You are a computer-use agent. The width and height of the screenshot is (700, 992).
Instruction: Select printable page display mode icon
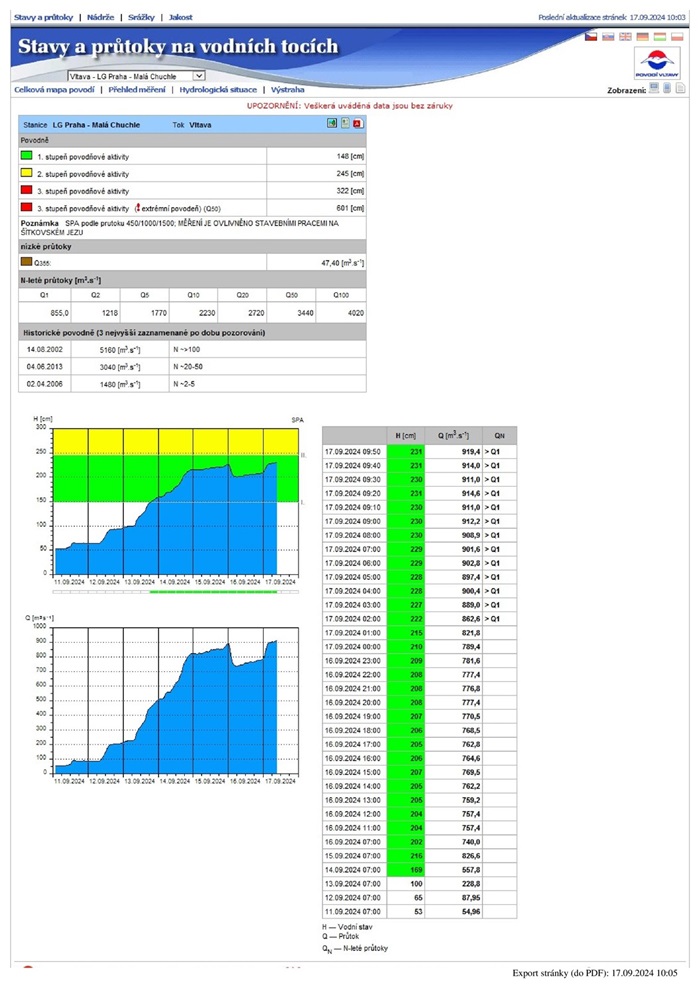point(680,89)
